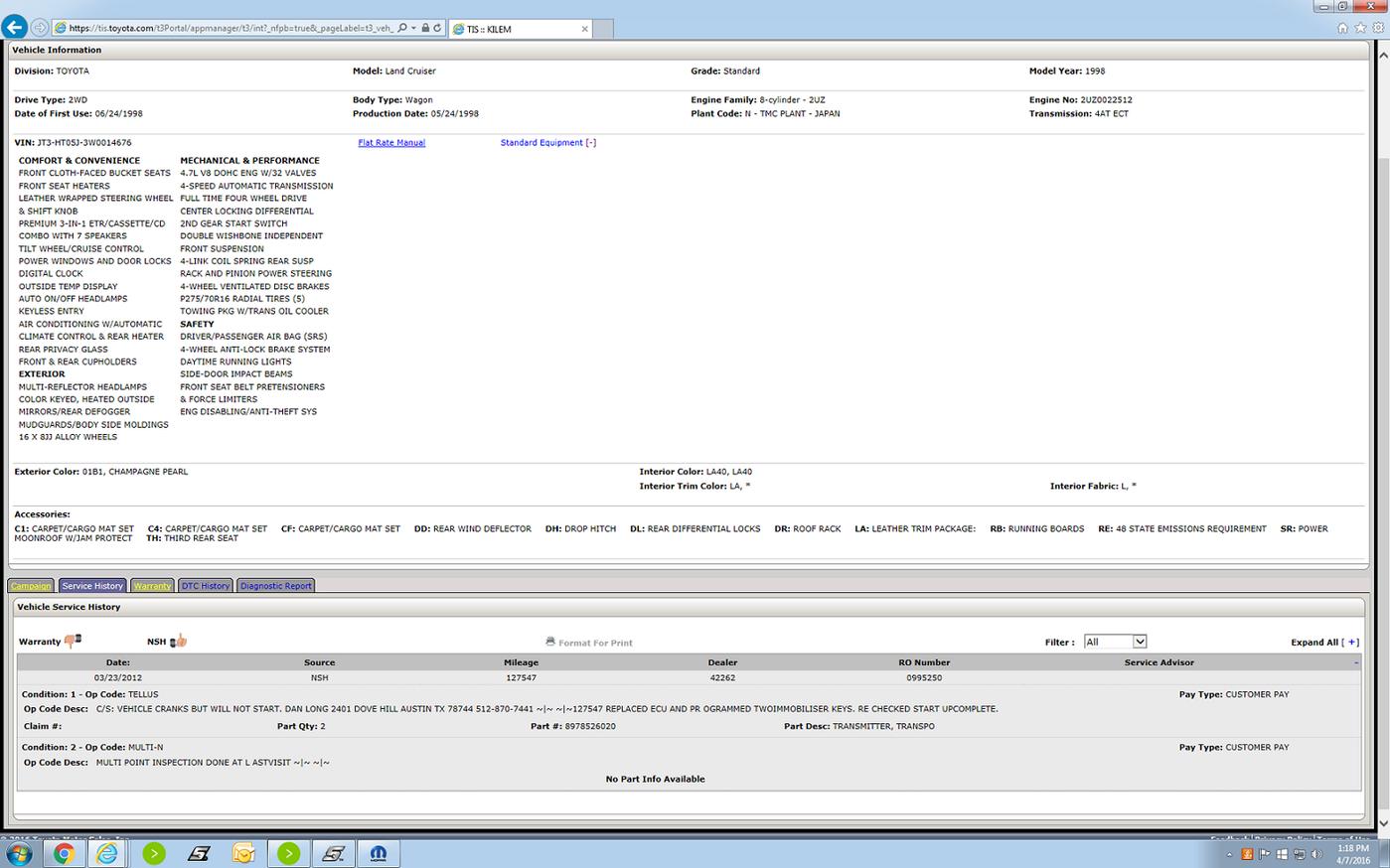Close the TIS :: KILEM browser tab
The height and width of the screenshot is (868, 1390).
tap(584, 29)
